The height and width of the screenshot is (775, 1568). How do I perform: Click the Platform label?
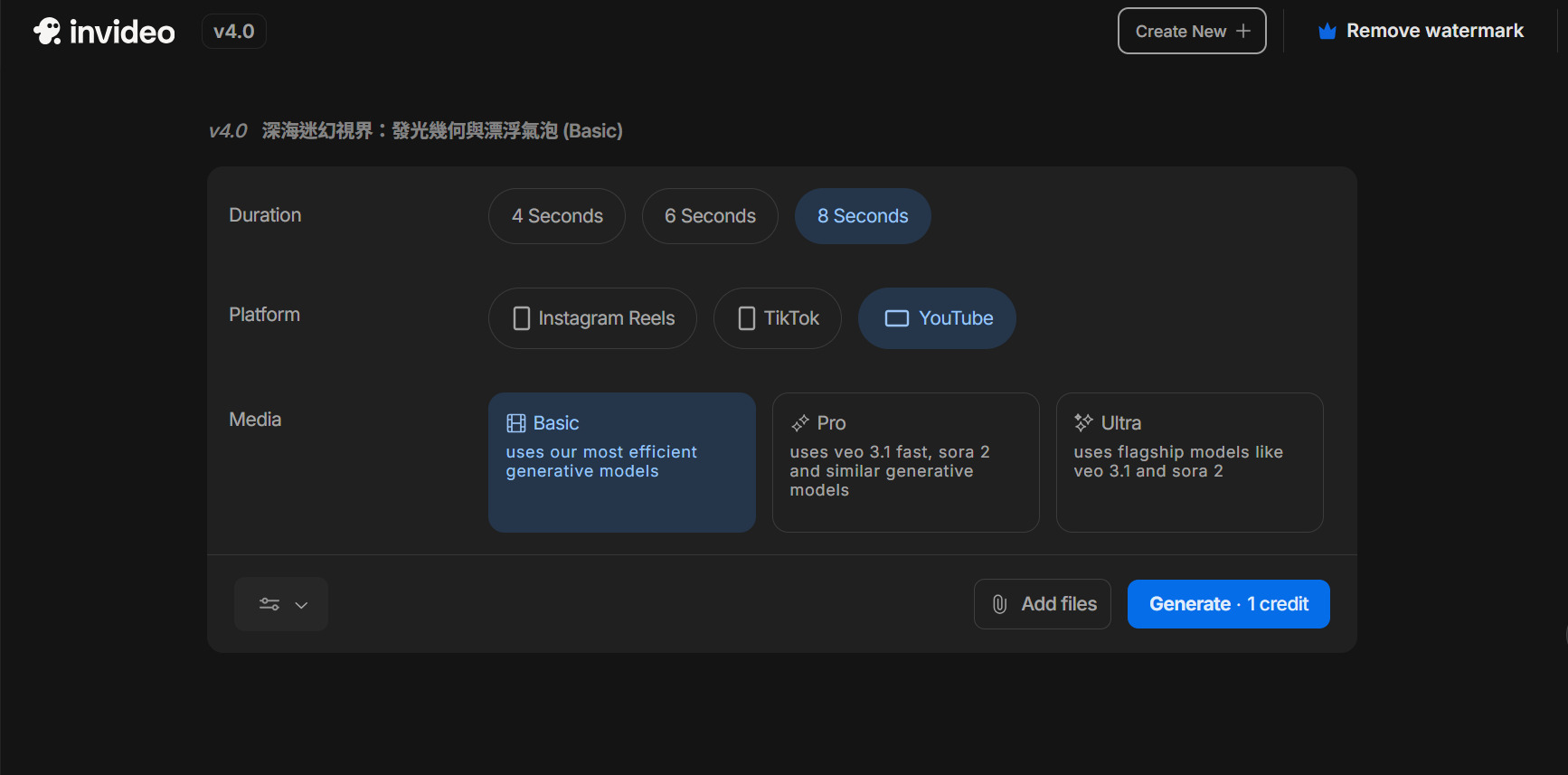click(x=264, y=315)
